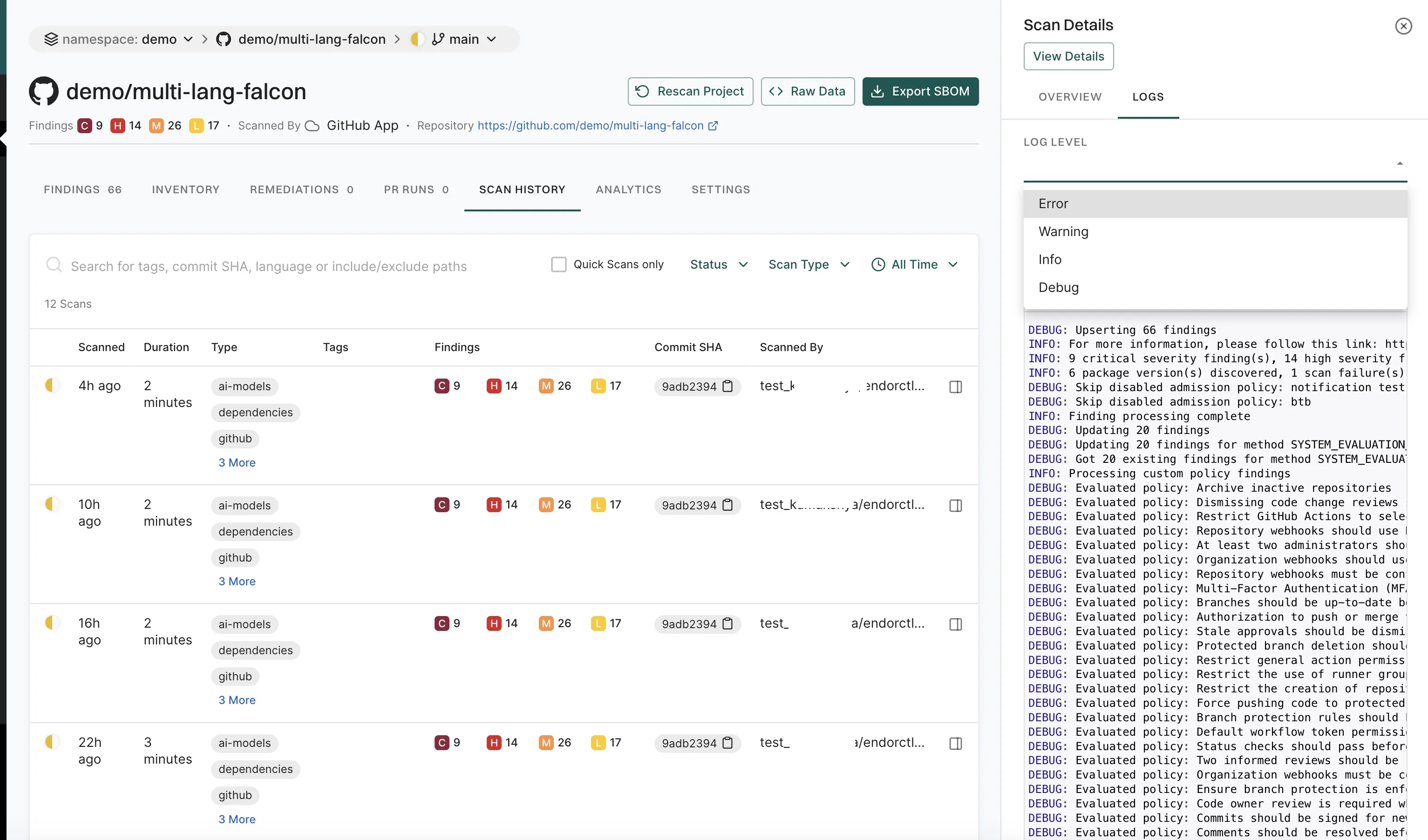The height and width of the screenshot is (840, 1428).
Task: Click the high severity H badge
Action: point(117,126)
